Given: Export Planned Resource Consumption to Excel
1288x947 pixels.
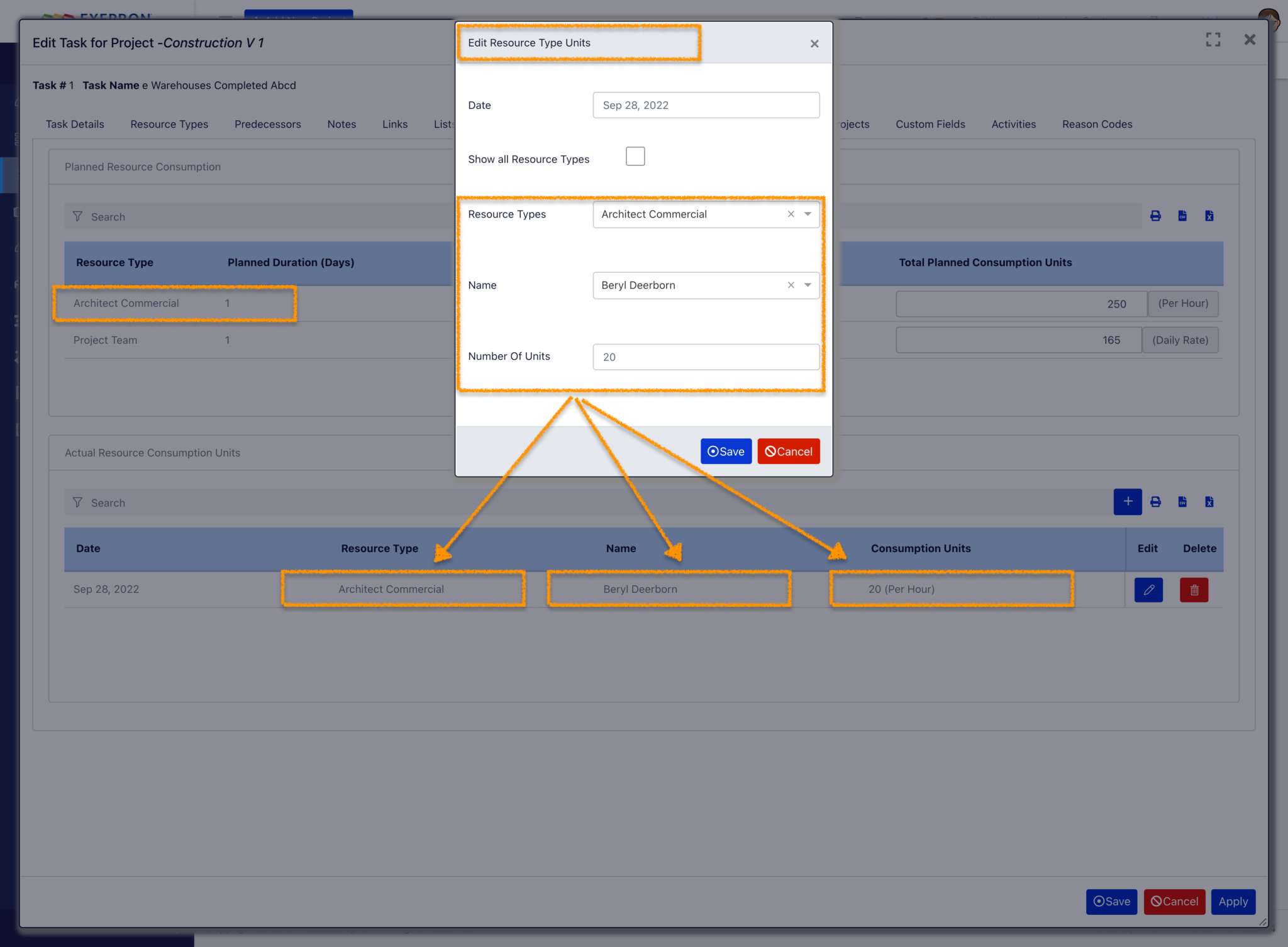Looking at the screenshot, I should (1209, 216).
